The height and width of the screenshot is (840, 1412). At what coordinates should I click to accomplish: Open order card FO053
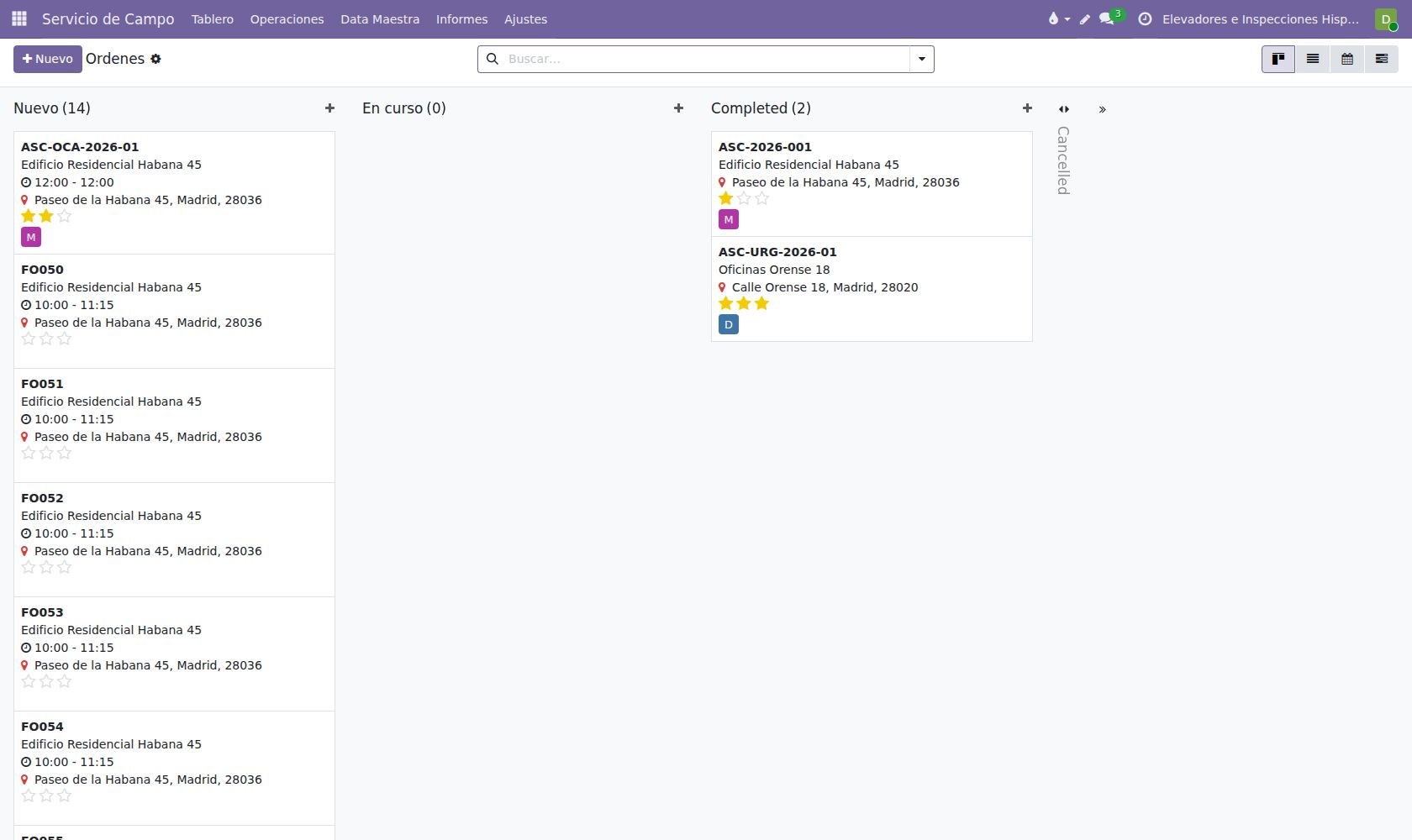[x=174, y=654]
